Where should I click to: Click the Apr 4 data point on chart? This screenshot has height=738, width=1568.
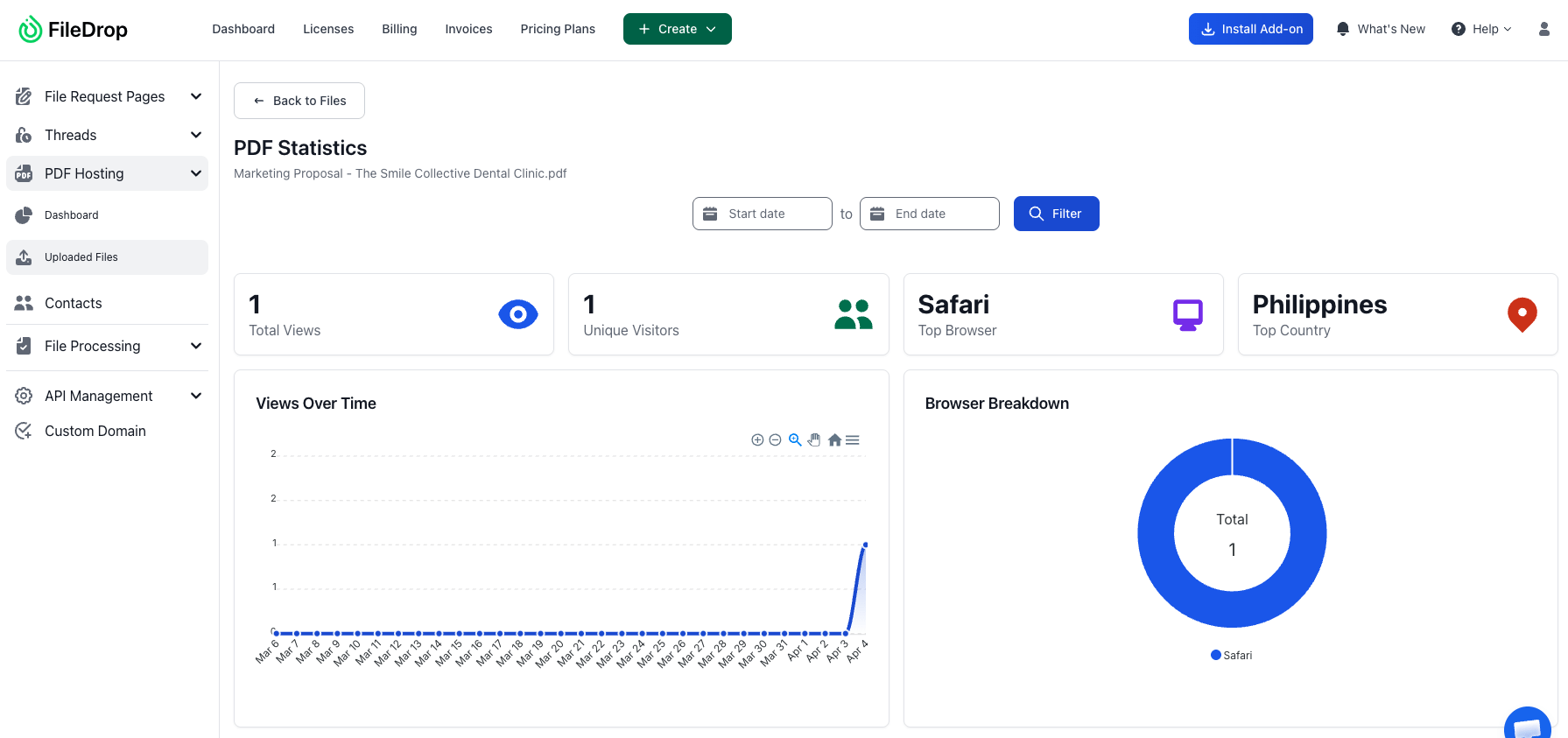(865, 545)
